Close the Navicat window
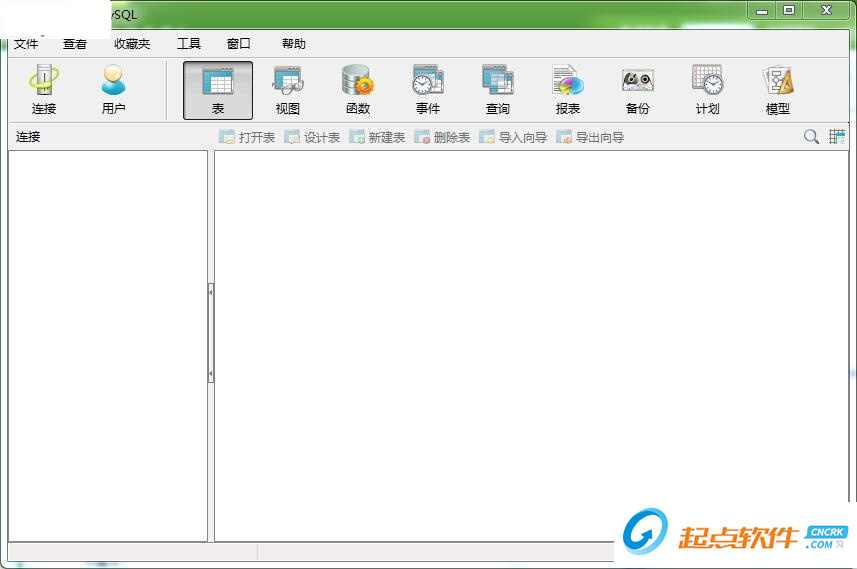Image resolution: width=857 pixels, height=569 pixels. click(826, 10)
